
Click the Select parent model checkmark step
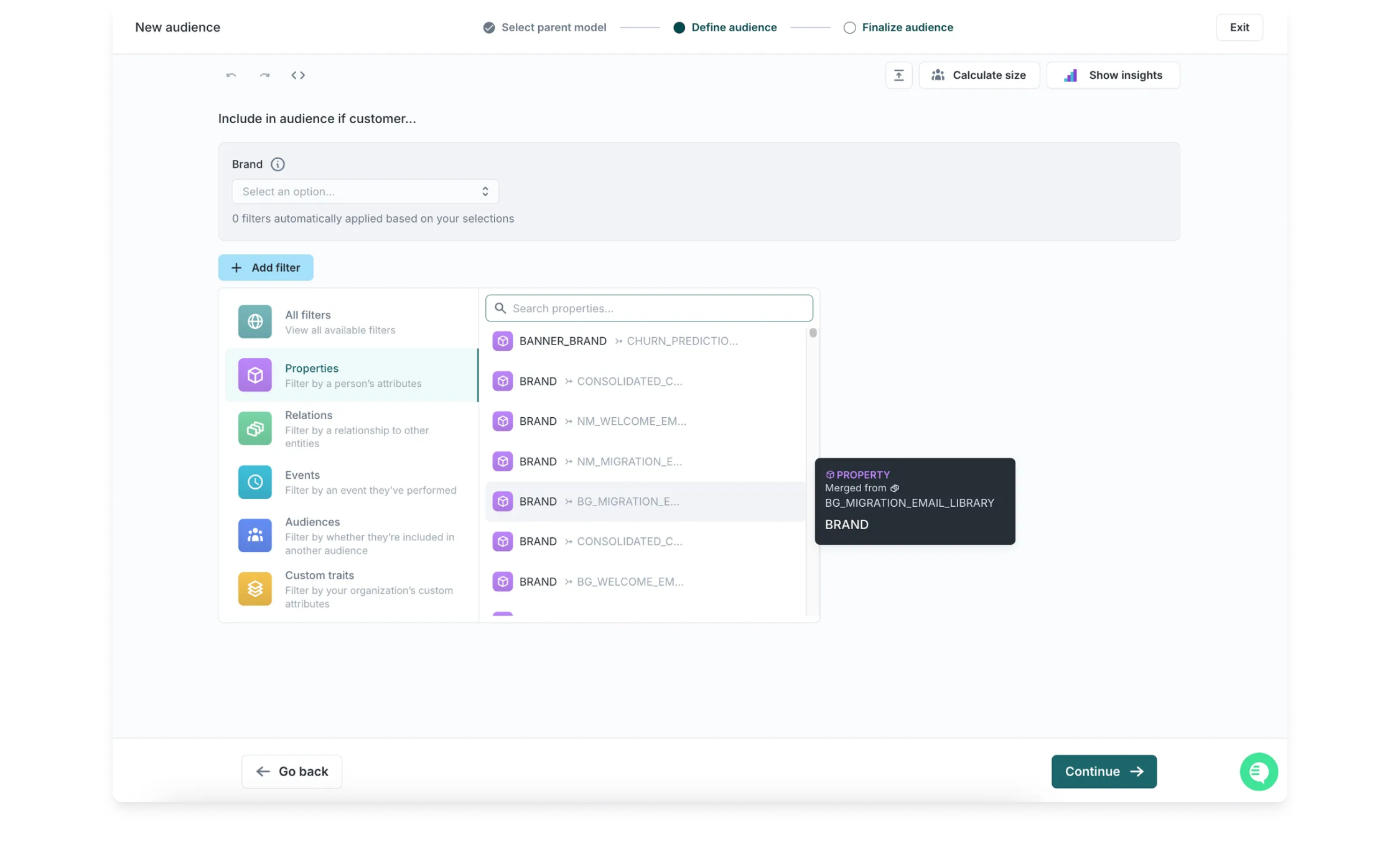pyautogui.click(x=489, y=27)
